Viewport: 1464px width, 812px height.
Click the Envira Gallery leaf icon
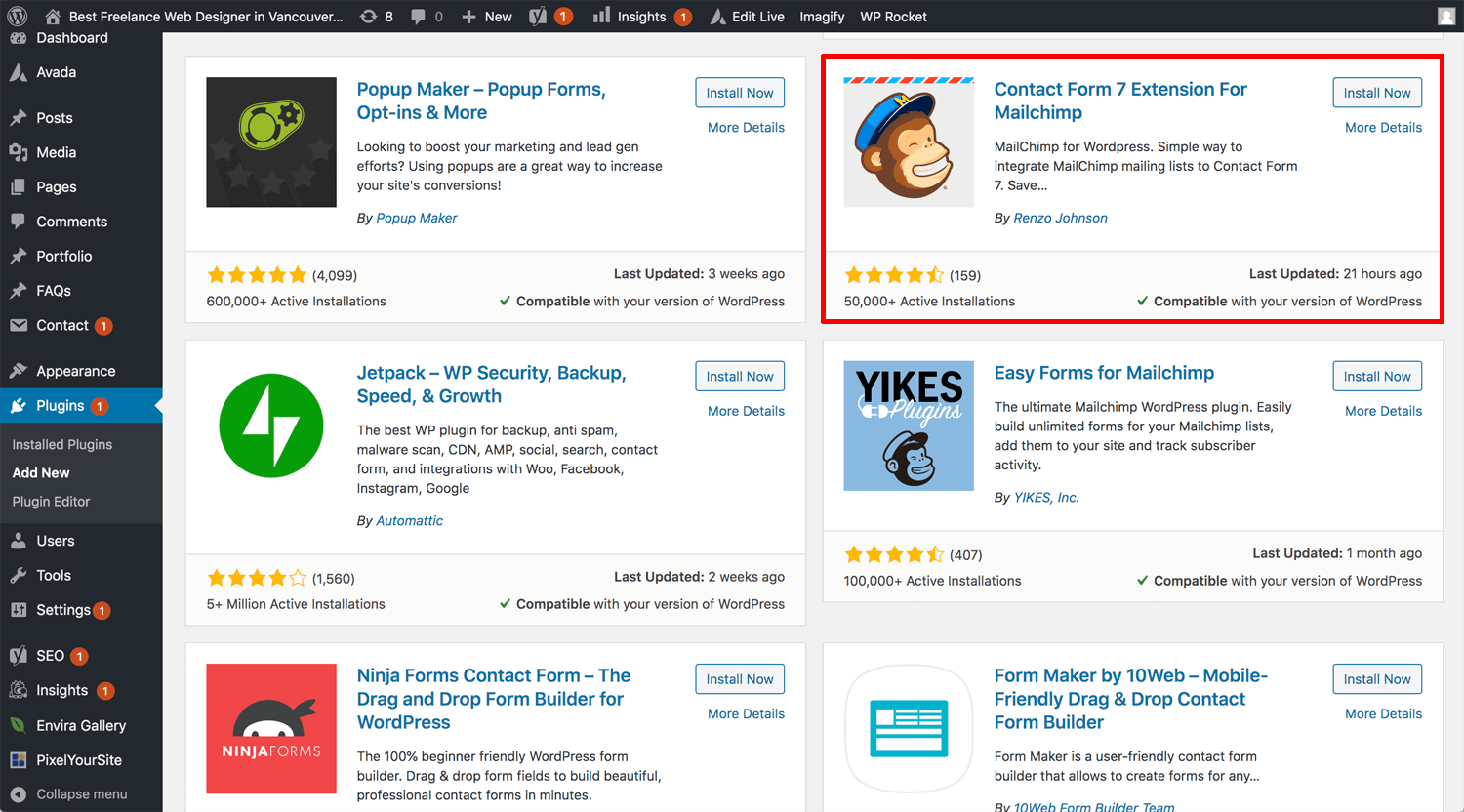18,725
